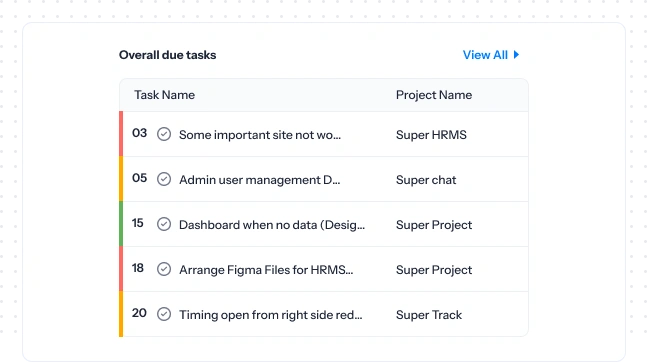Select Super Project in the task 18 row
The height and width of the screenshot is (362, 647).
434,270
